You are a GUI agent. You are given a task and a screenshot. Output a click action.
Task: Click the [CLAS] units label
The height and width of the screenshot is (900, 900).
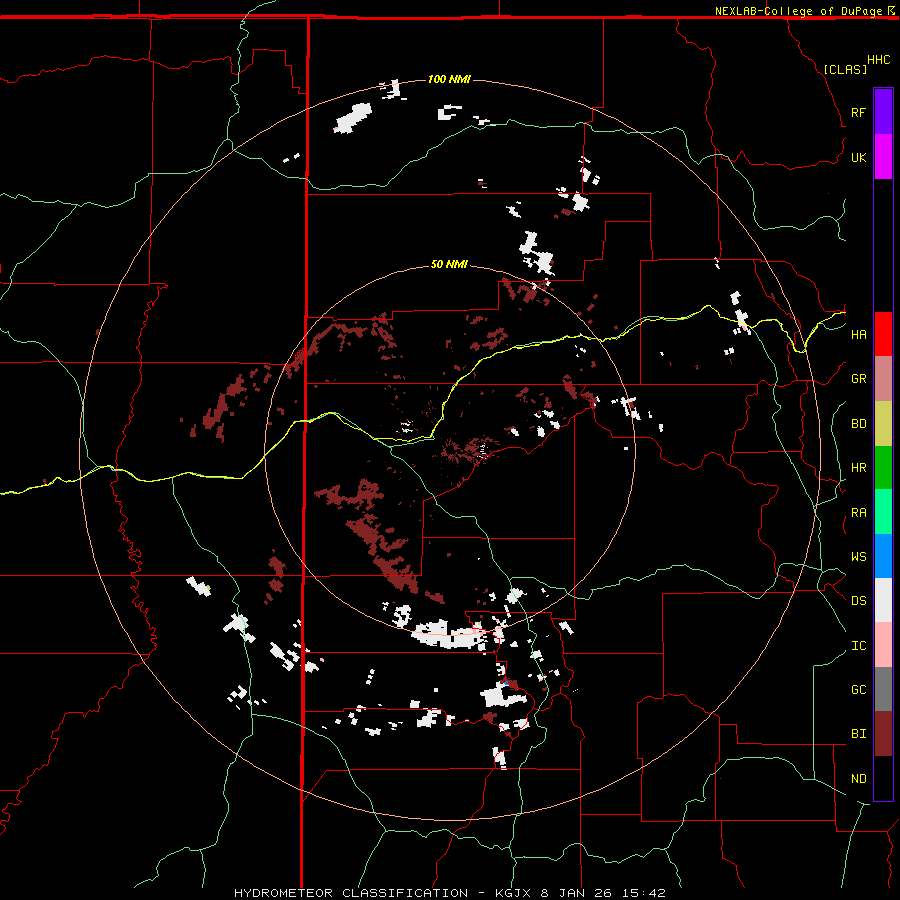pyautogui.click(x=845, y=69)
